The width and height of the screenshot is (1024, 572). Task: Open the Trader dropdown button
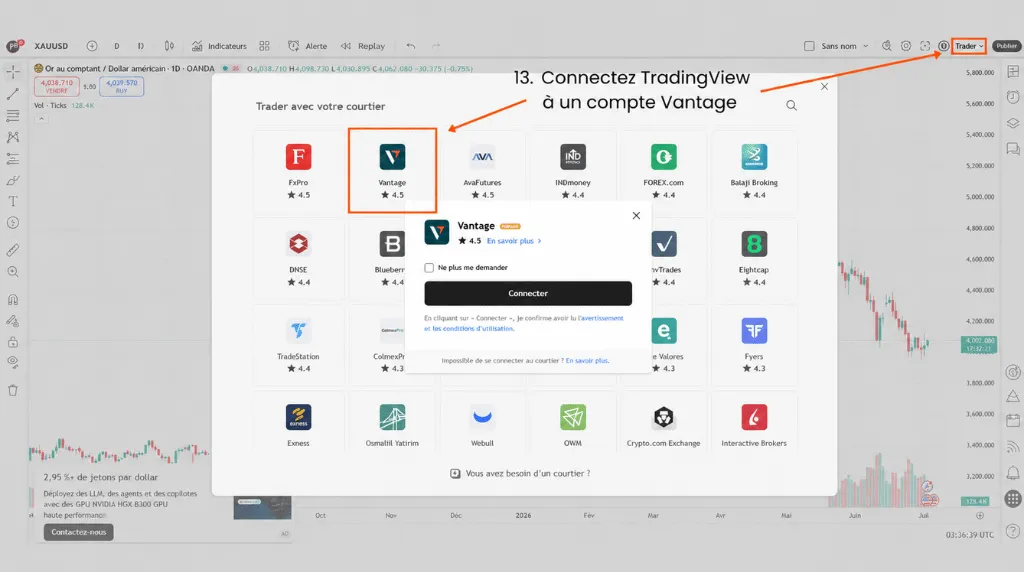pyautogui.click(x=968, y=46)
